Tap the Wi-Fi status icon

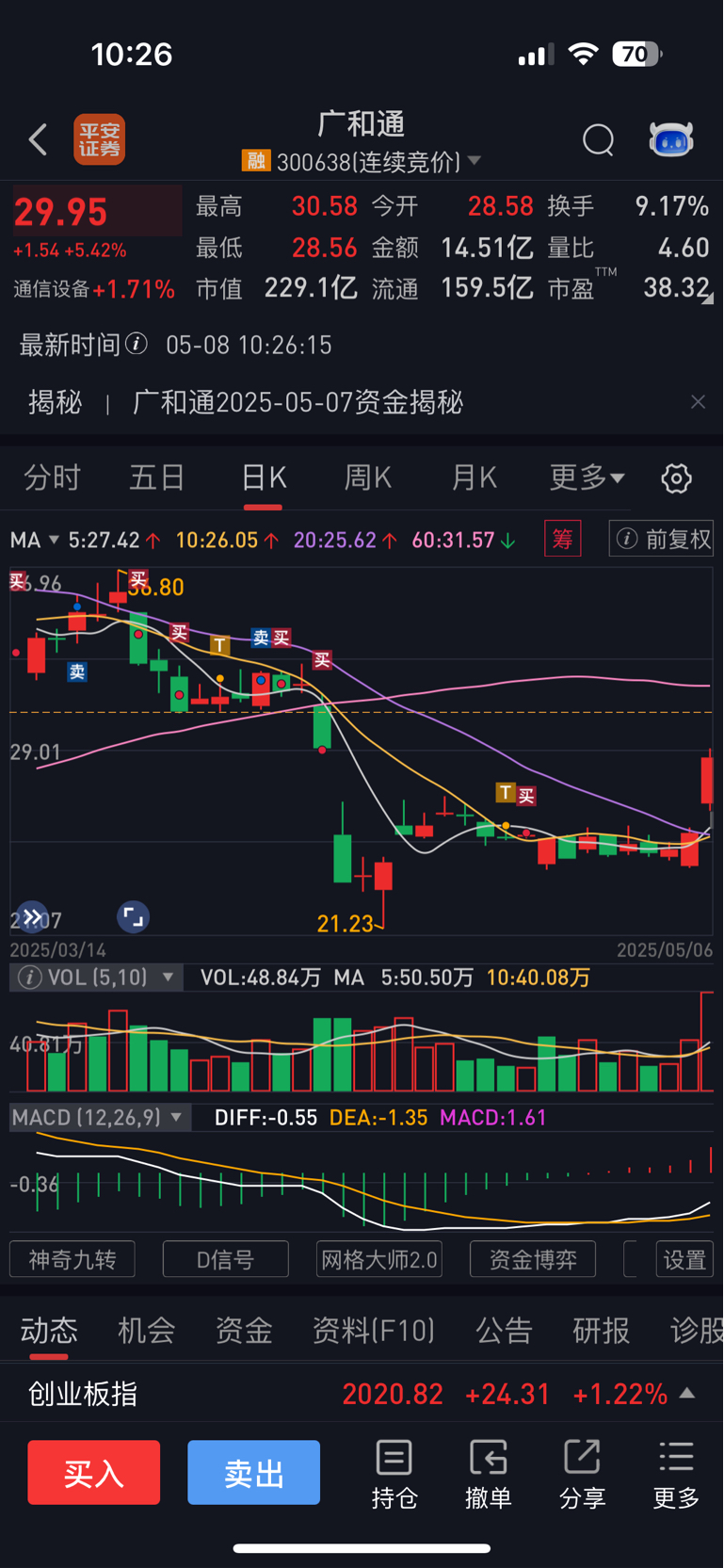584,54
